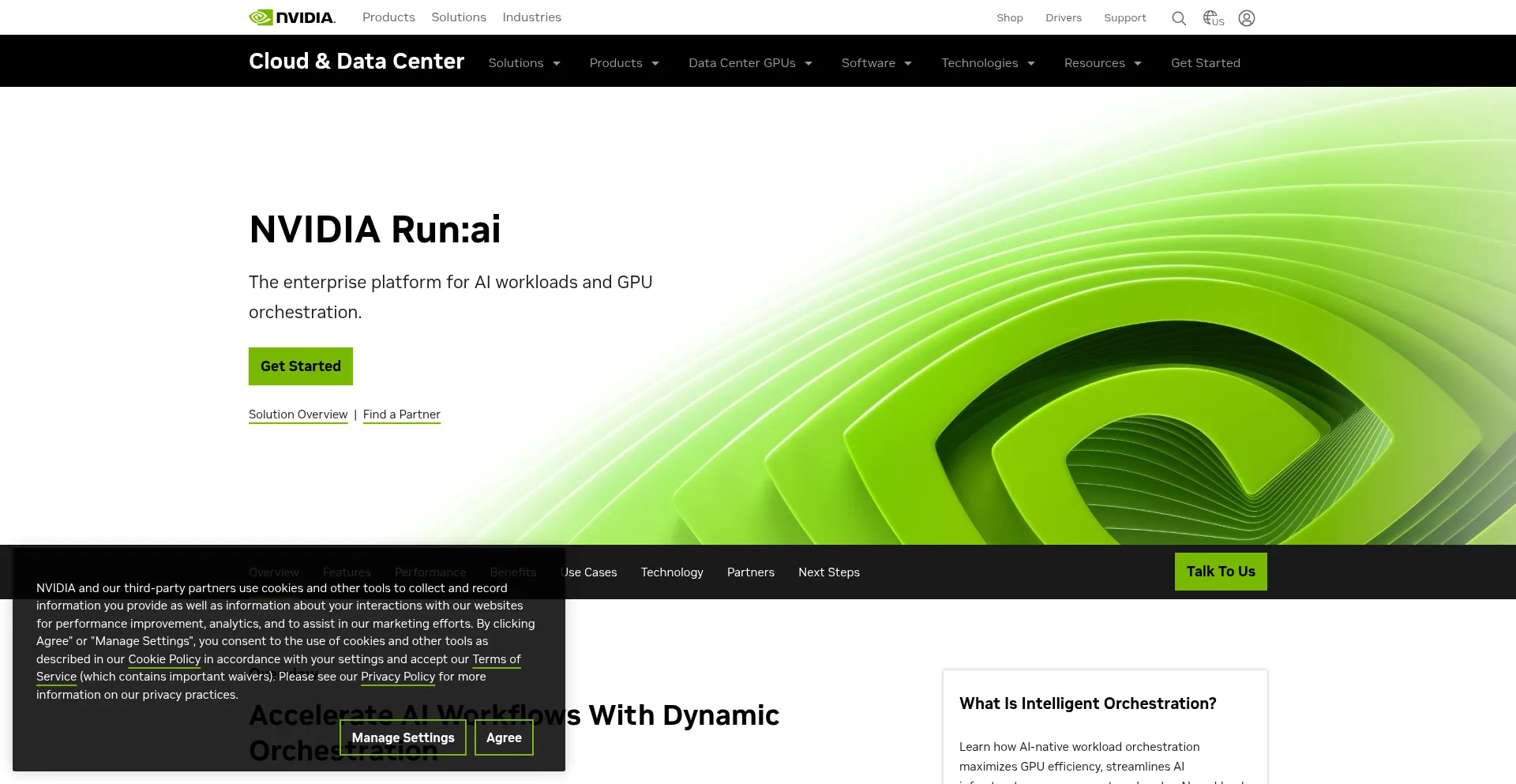The width and height of the screenshot is (1516, 784).
Task: Open the Privacy Policy link
Action: tap(398, 677)
